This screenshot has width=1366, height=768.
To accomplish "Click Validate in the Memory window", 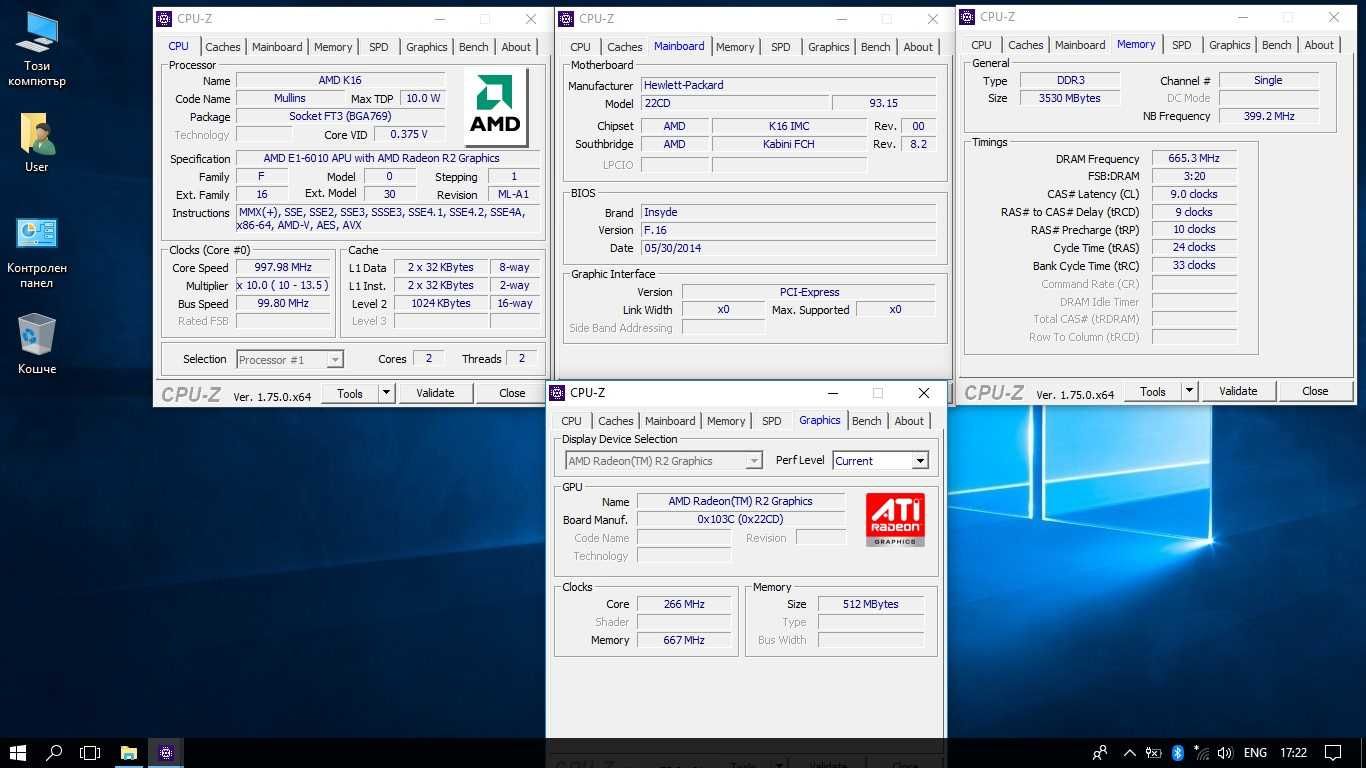I will pyautogui.click(x=1238, y=391).
